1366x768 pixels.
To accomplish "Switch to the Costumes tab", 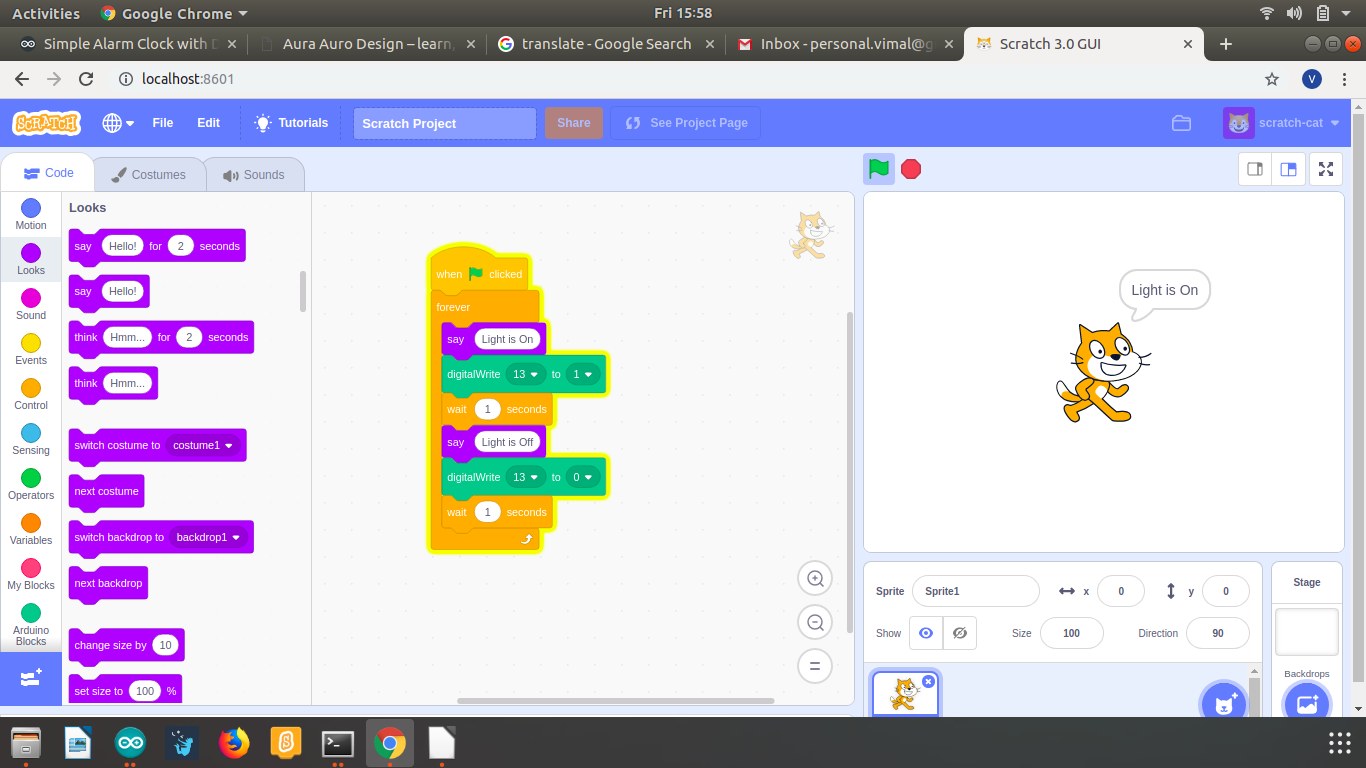I will [149, 174].
